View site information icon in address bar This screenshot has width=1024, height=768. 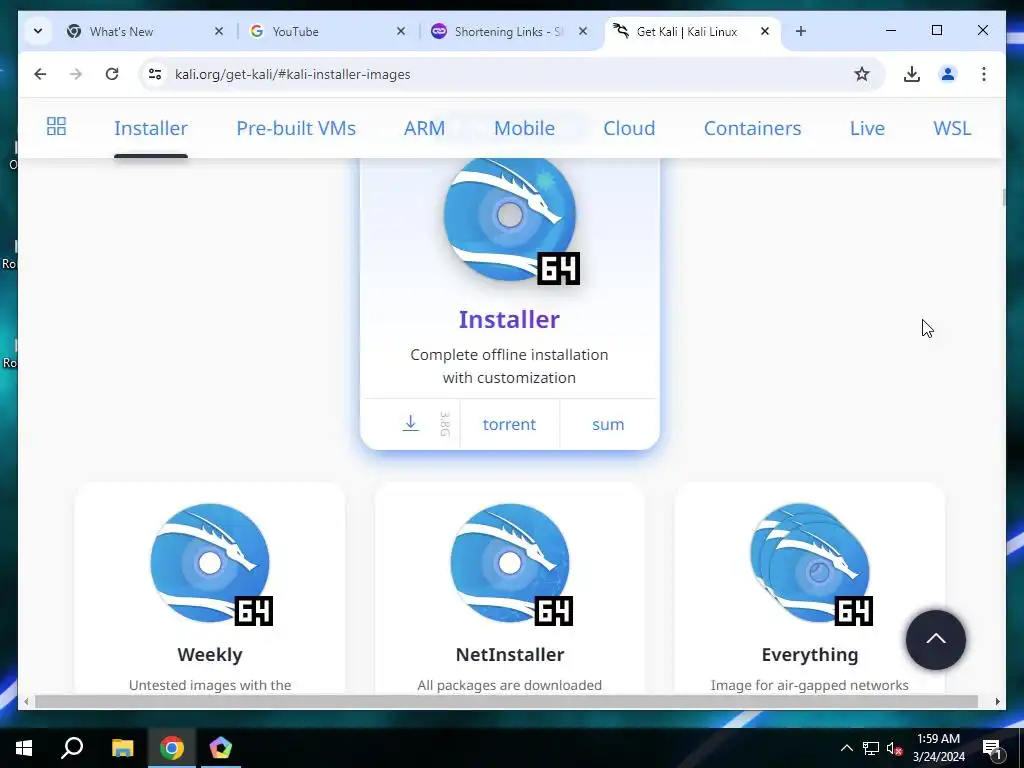pos(155,74)
